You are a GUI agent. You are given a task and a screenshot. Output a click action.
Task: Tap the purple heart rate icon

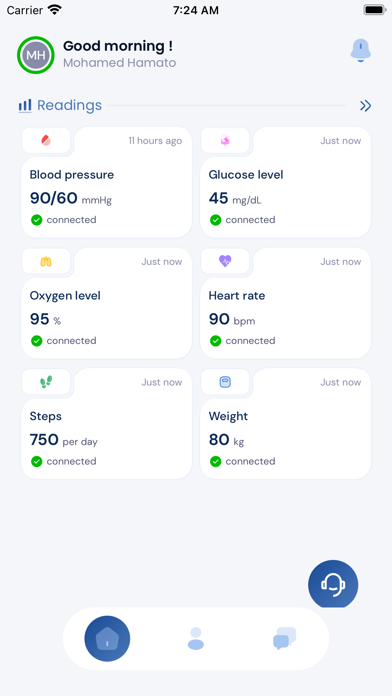[225, 261]
